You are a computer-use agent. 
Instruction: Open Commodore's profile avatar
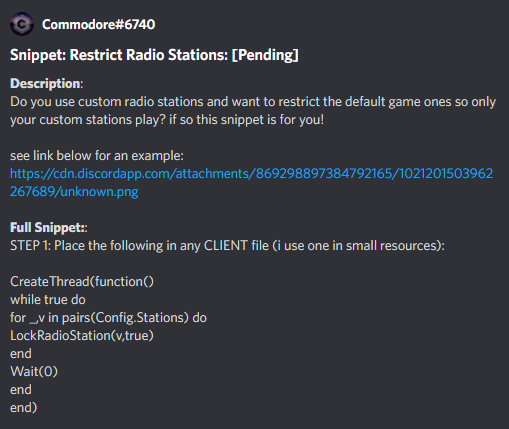22,24
